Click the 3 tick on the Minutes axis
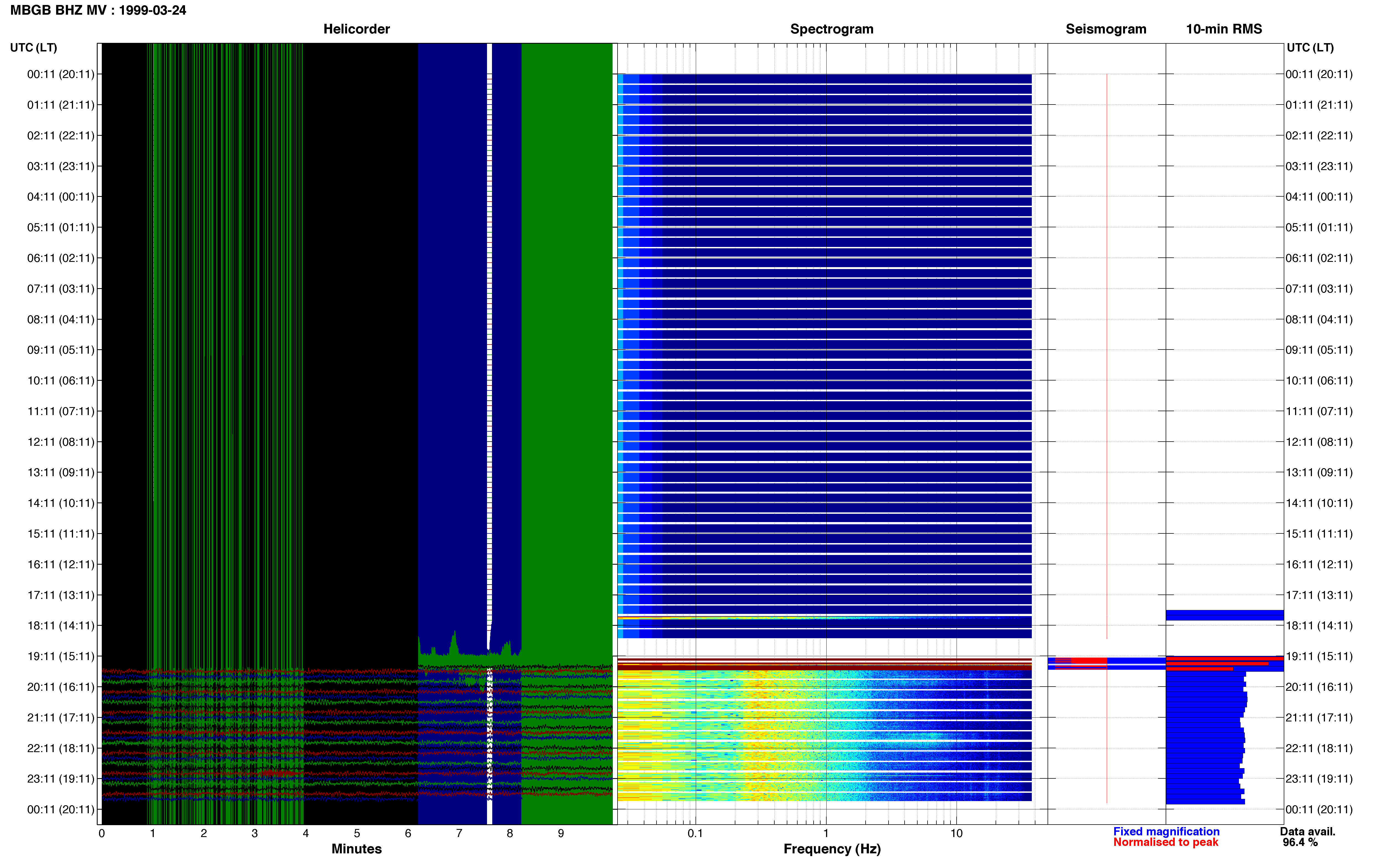Viewport: 1388px width, 868px height. pyautogui.click(x=255, y=833)
